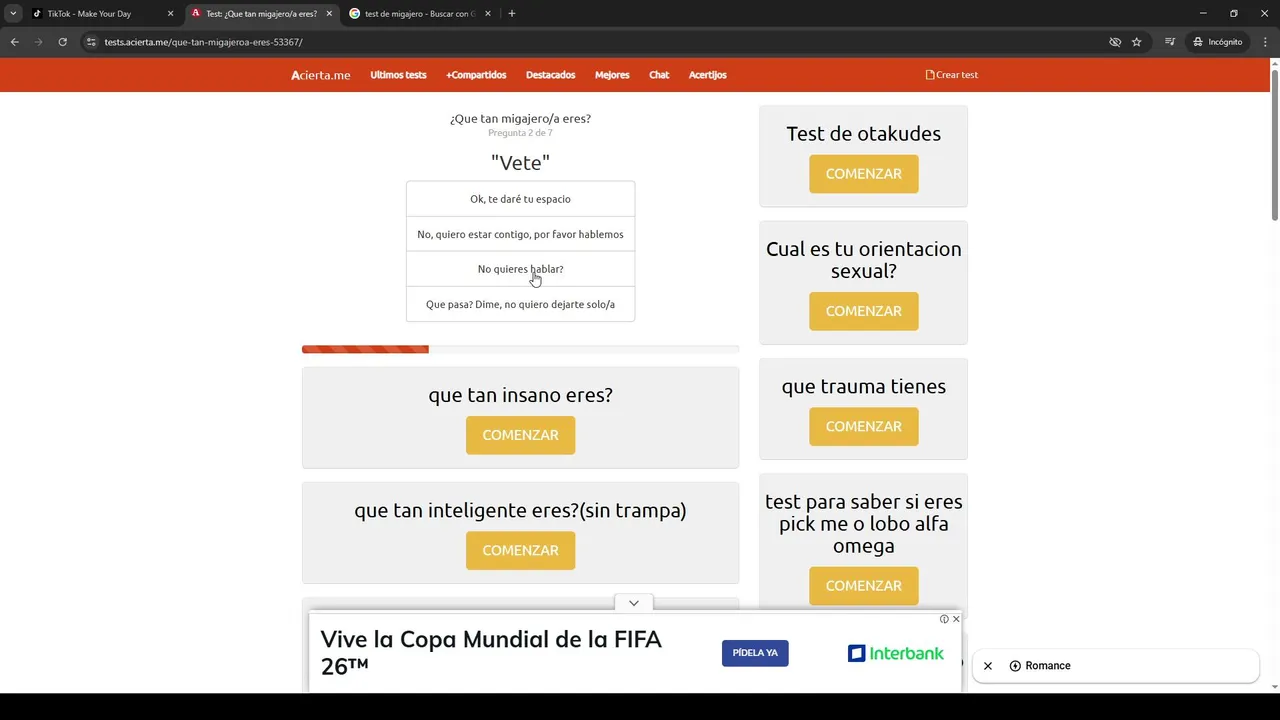Open the Mejores menu item
Image resolution: width=1280 pixels, height=720 pixels.
point(612,75)
